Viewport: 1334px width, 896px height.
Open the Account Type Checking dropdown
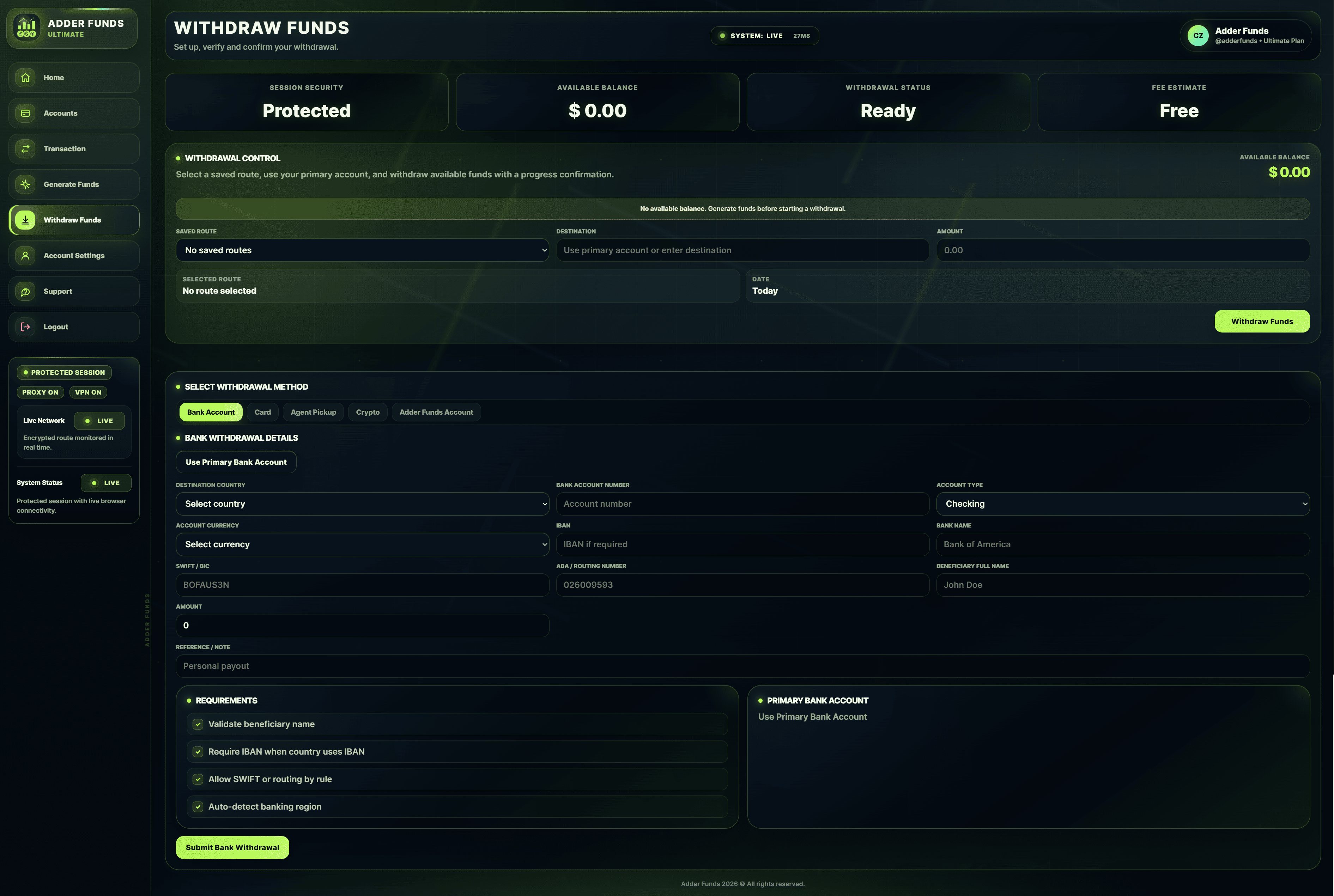pyautogui.click(x=1122, y=504)
